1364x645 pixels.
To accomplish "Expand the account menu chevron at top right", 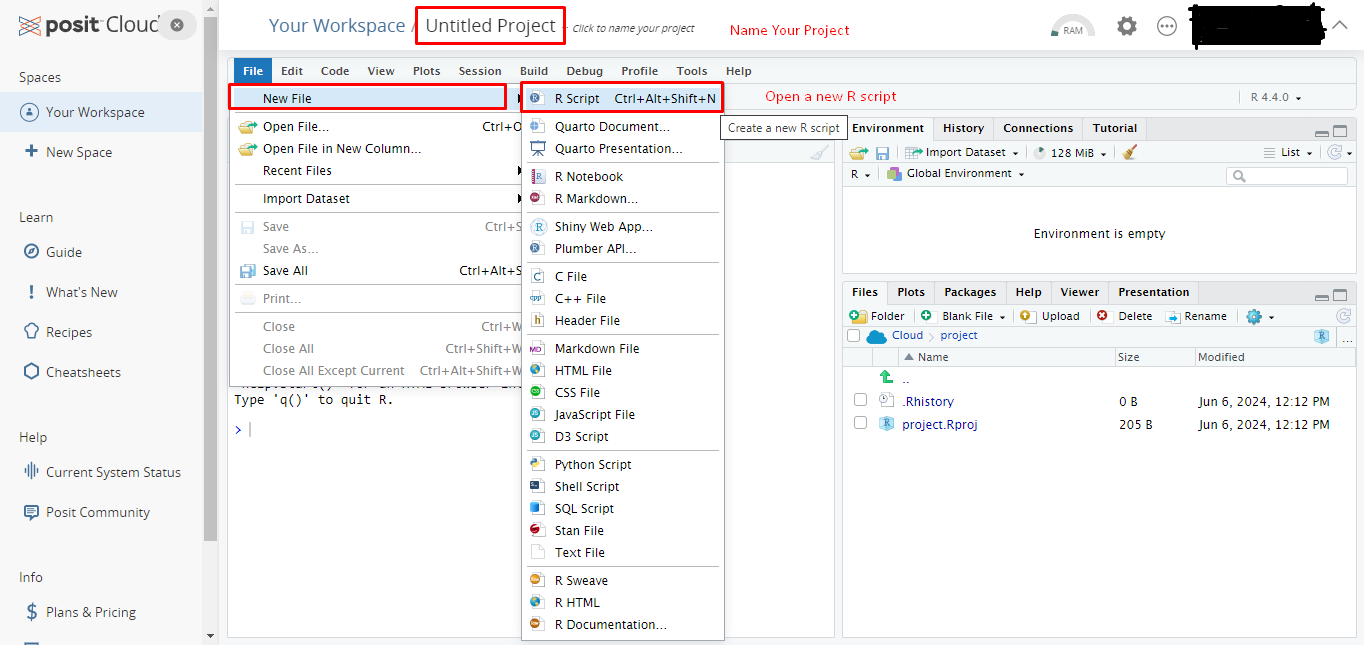I will click(1340, 26).
